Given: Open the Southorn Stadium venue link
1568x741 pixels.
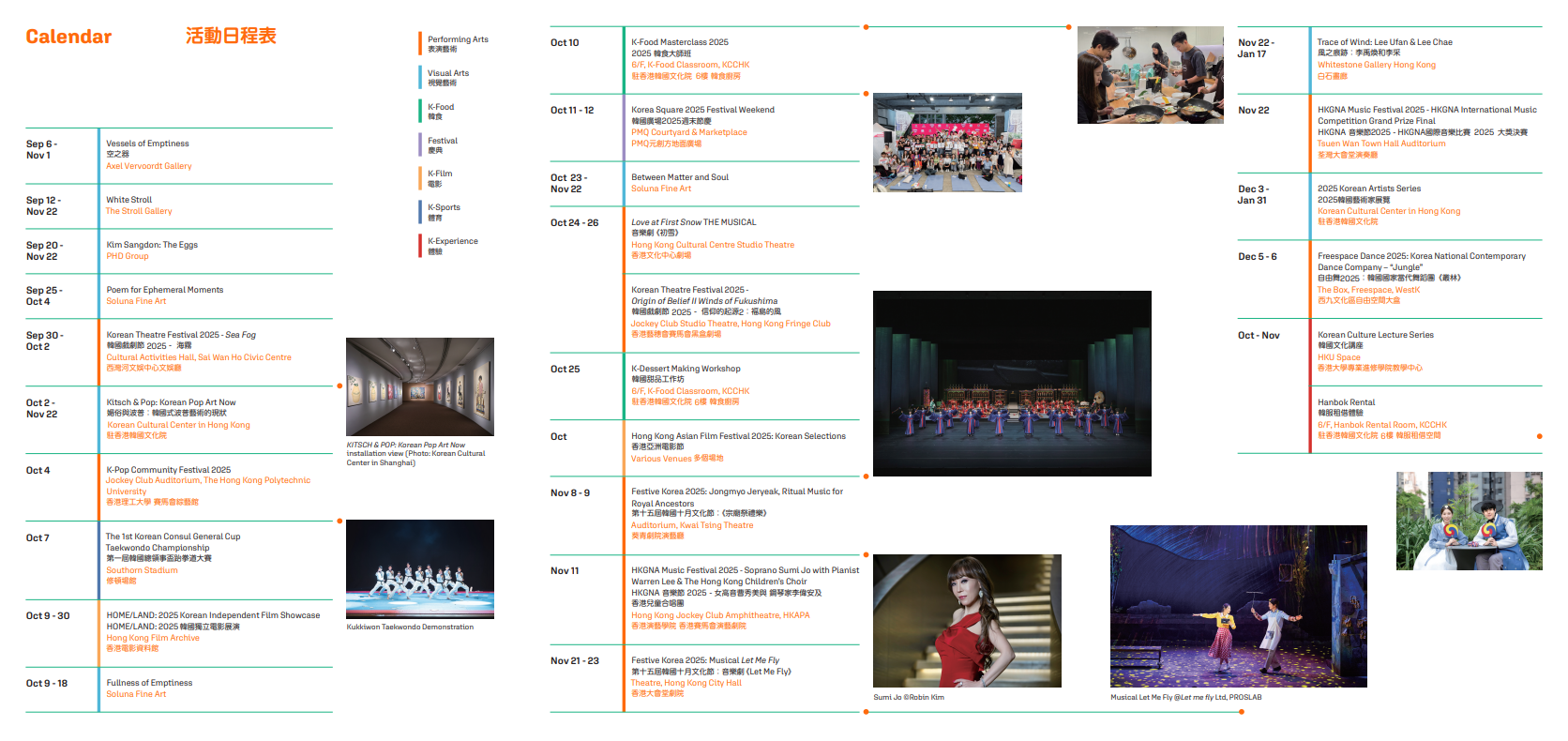Looking at the screenshot, I should point(142,570).
